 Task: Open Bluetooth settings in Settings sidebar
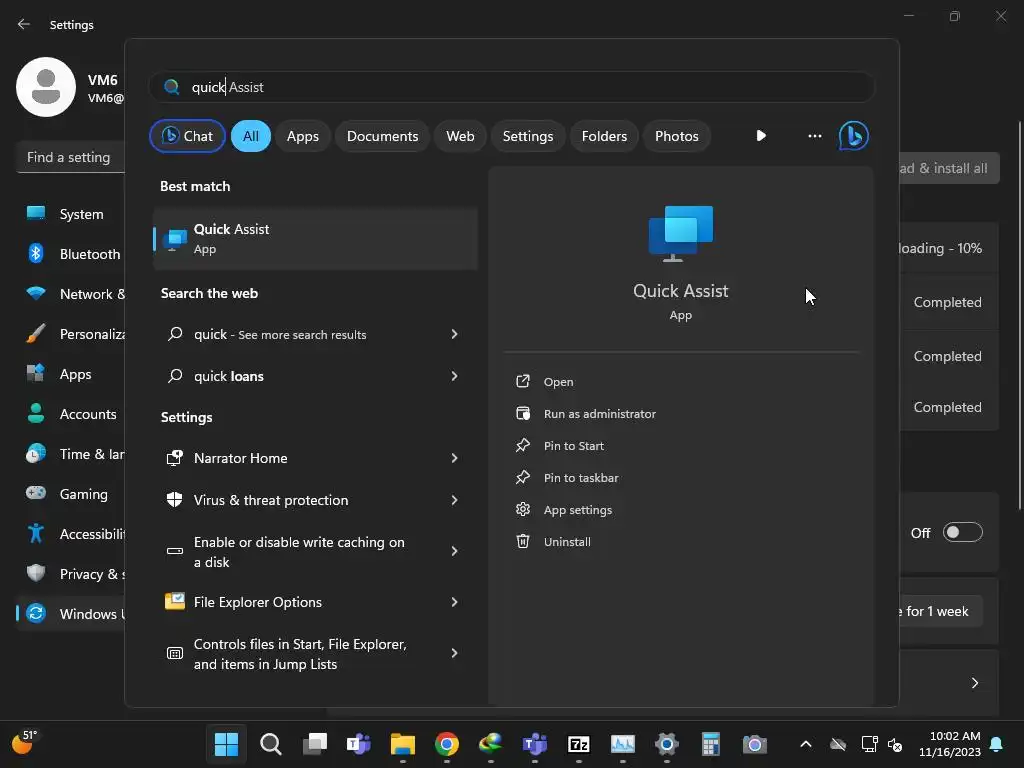click(x=72, y=254)
